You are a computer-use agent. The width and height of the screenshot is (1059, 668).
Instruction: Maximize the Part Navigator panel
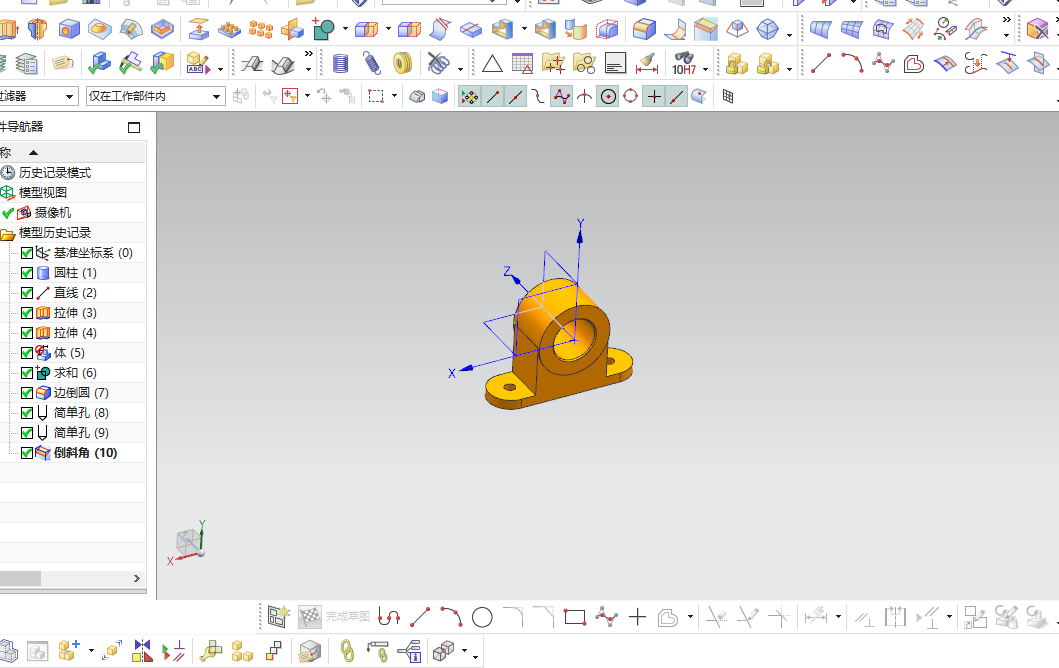[x=134, y=128]
